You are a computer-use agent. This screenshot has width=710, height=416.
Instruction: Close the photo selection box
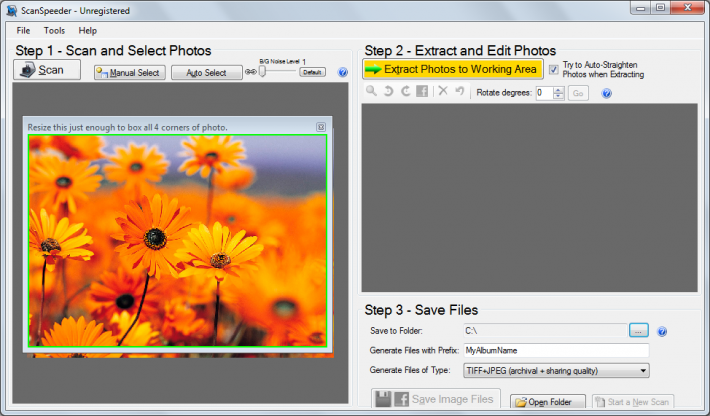click(x=321, y=127)
